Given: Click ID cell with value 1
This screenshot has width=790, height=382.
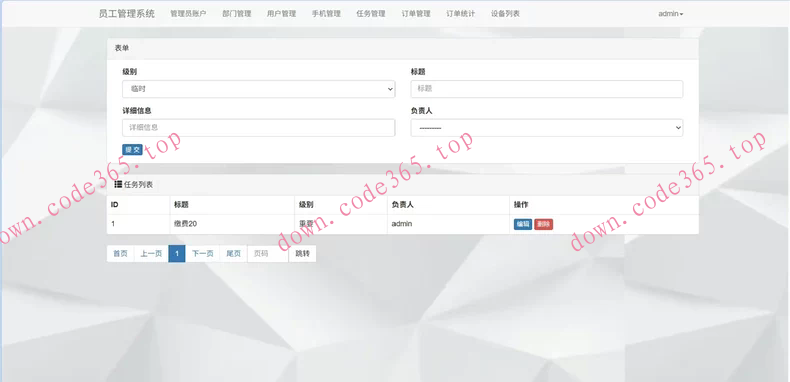Looking at the screenshot, I should [139, 224].
